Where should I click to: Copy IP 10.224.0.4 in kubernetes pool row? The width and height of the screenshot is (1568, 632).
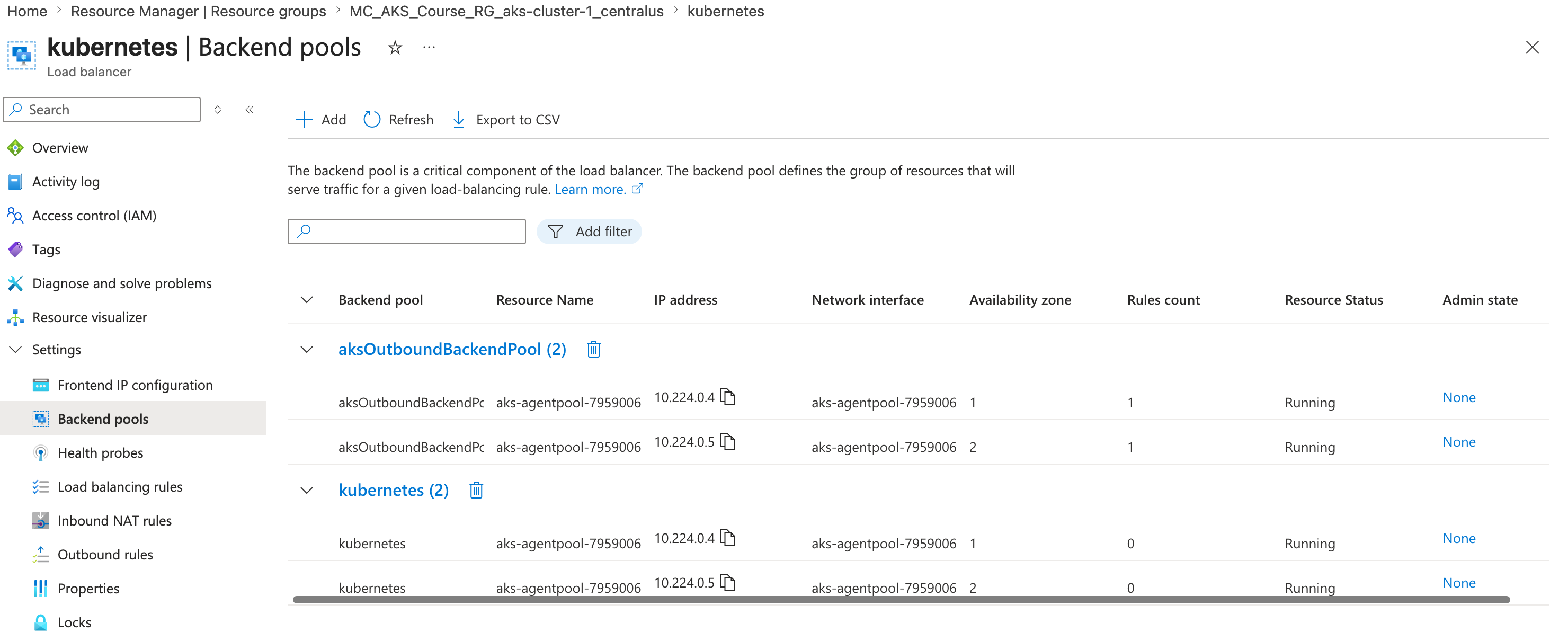[728, 538]
